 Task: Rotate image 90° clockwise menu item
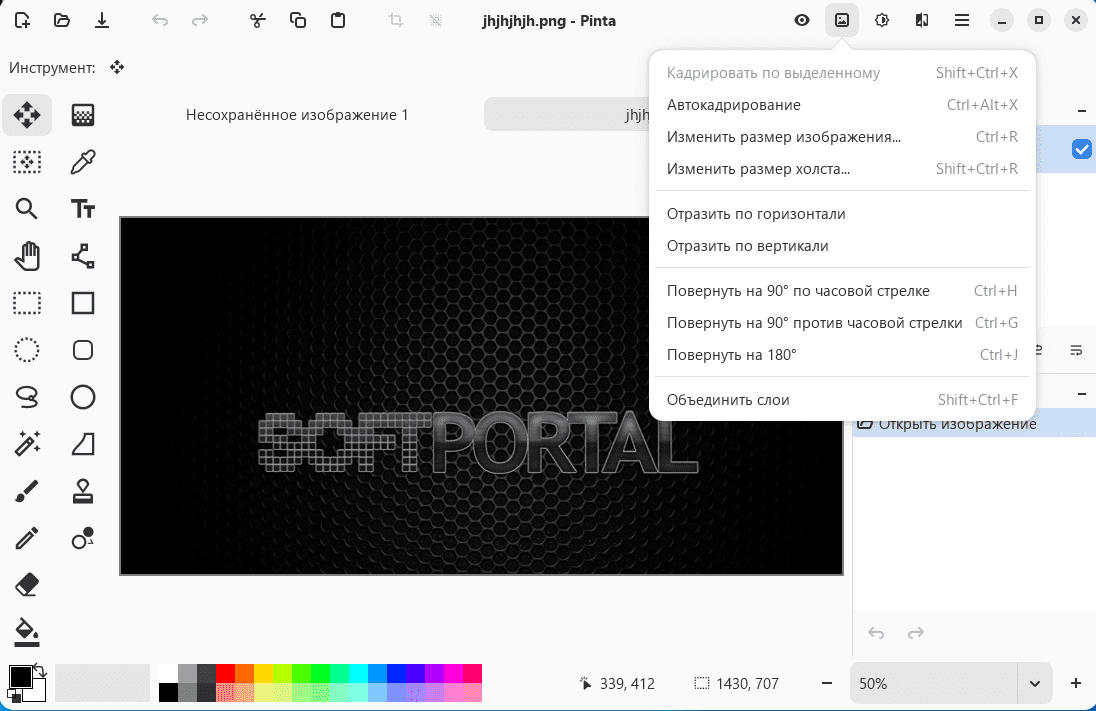[842, 291]
